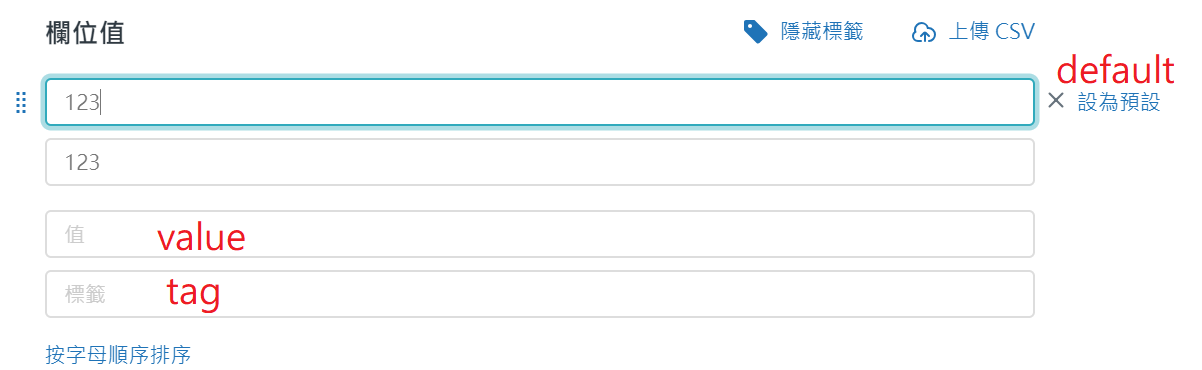Viewport: 1202px width, 370px height.
Task: Focus the highlighted value field containing 123
Action: pos(540,102)
